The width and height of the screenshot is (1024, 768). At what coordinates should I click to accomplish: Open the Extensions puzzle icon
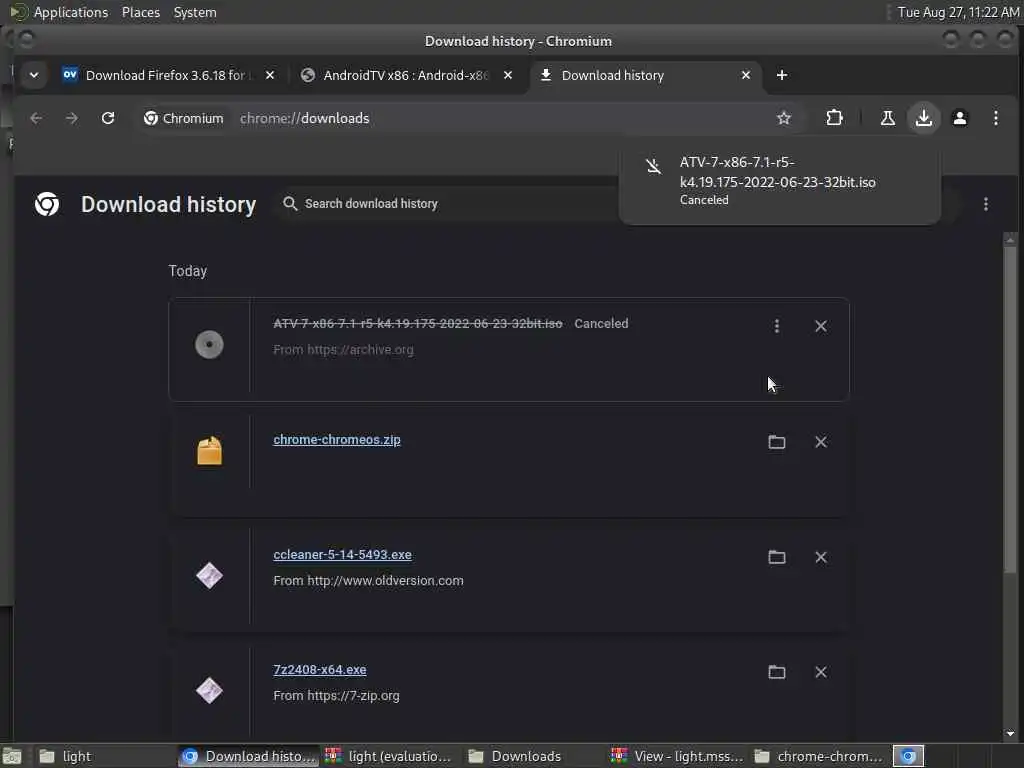834,118
